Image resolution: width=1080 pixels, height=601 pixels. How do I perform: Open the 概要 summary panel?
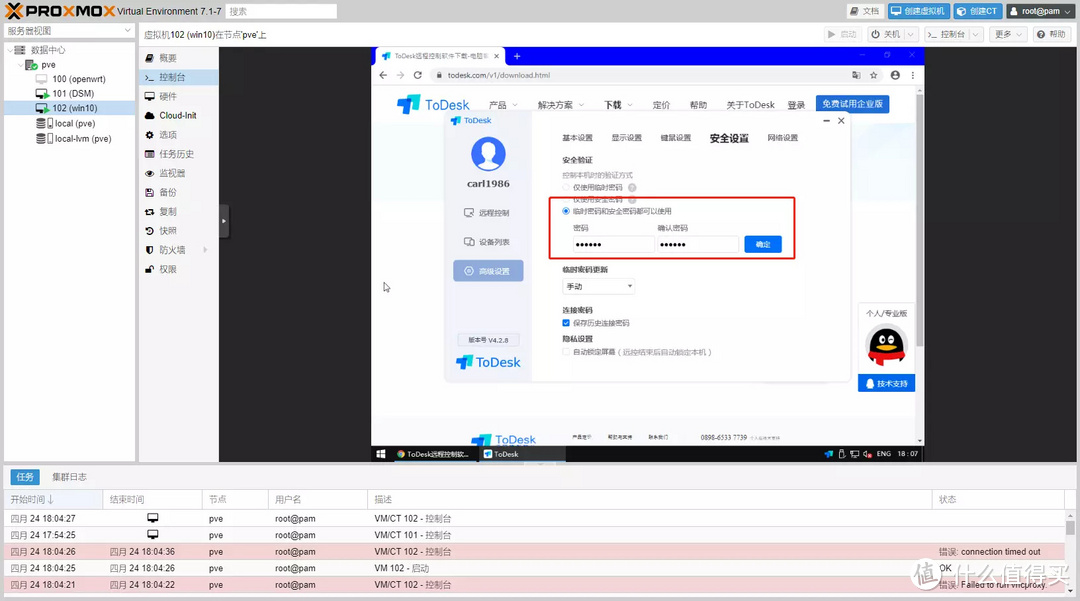179,58
